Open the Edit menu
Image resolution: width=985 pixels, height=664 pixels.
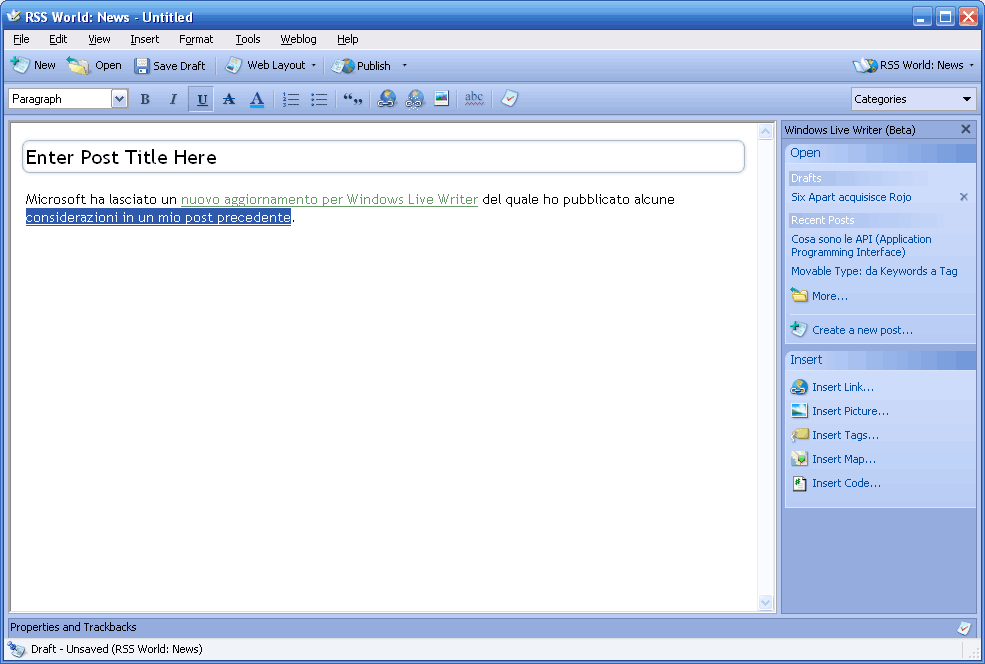(x=58, y=39)
